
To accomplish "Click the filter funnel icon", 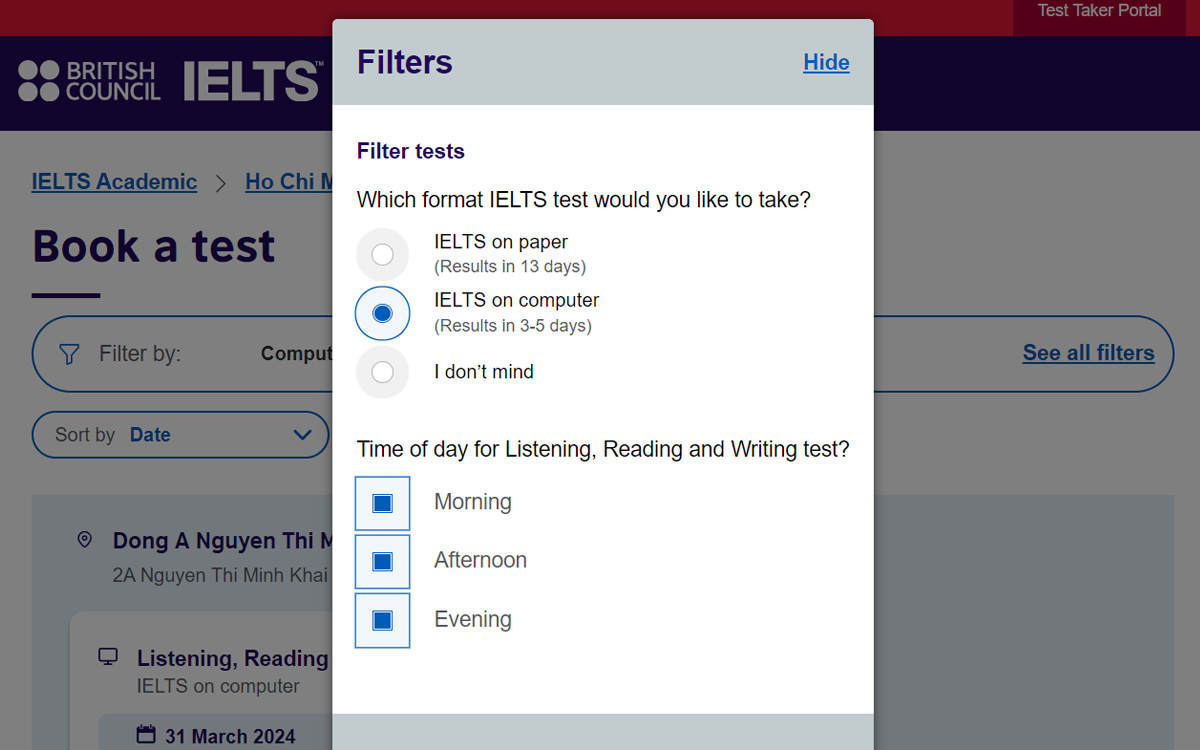I will (x=69, y=354).
